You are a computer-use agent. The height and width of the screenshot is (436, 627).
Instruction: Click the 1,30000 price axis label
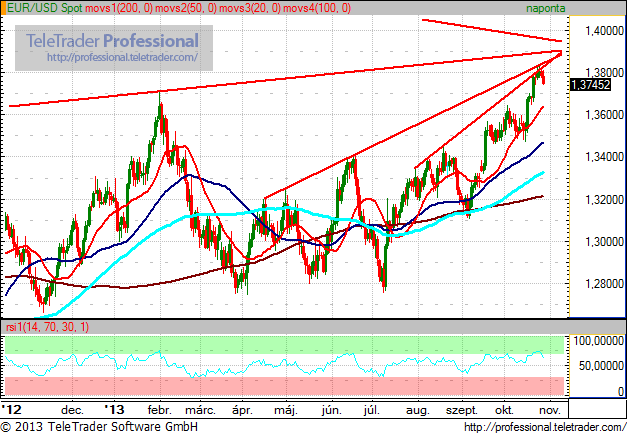point(604,241)
